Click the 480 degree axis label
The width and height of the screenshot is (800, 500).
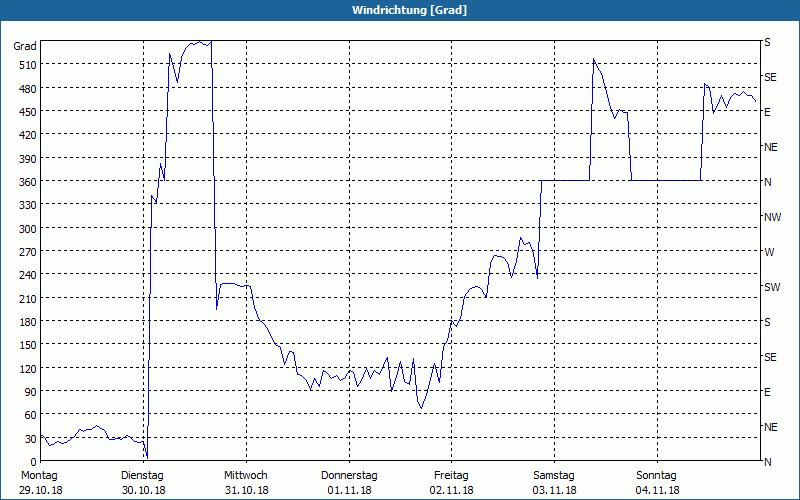coord(28,89)
